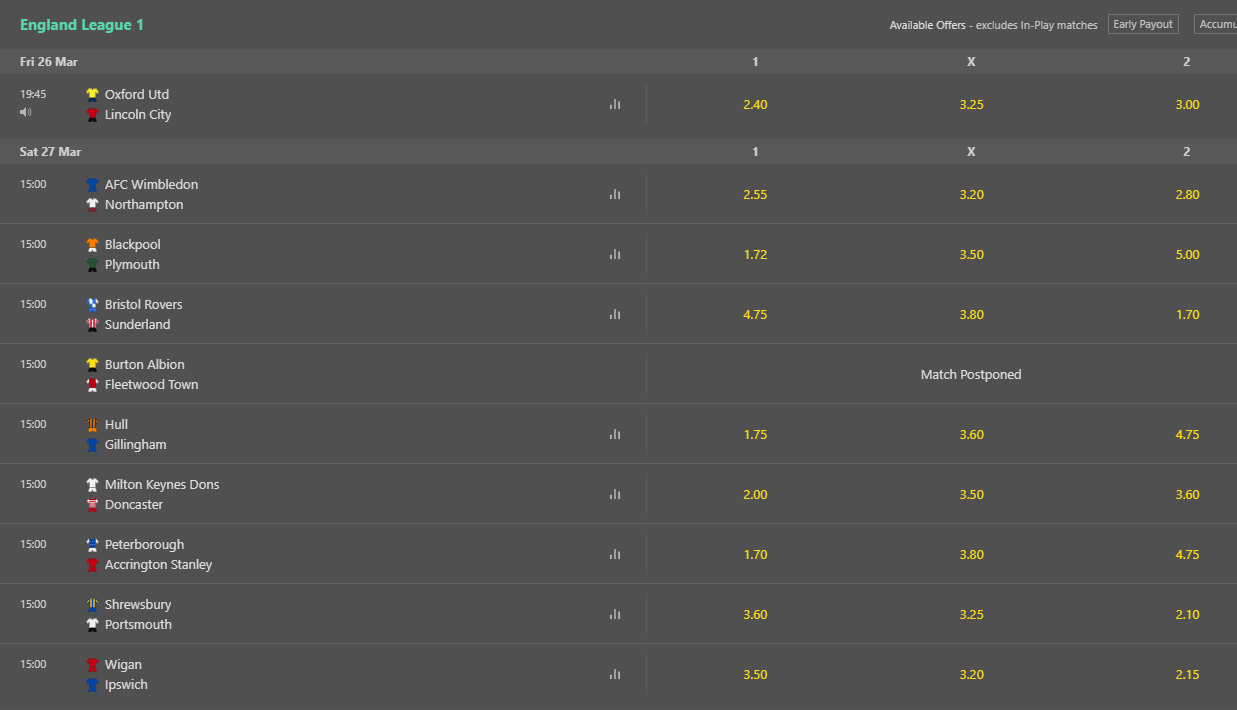Select Ipswich away win odds 2.15
The width and height of the screenshot is (1237, 710).
[1187, 674]
